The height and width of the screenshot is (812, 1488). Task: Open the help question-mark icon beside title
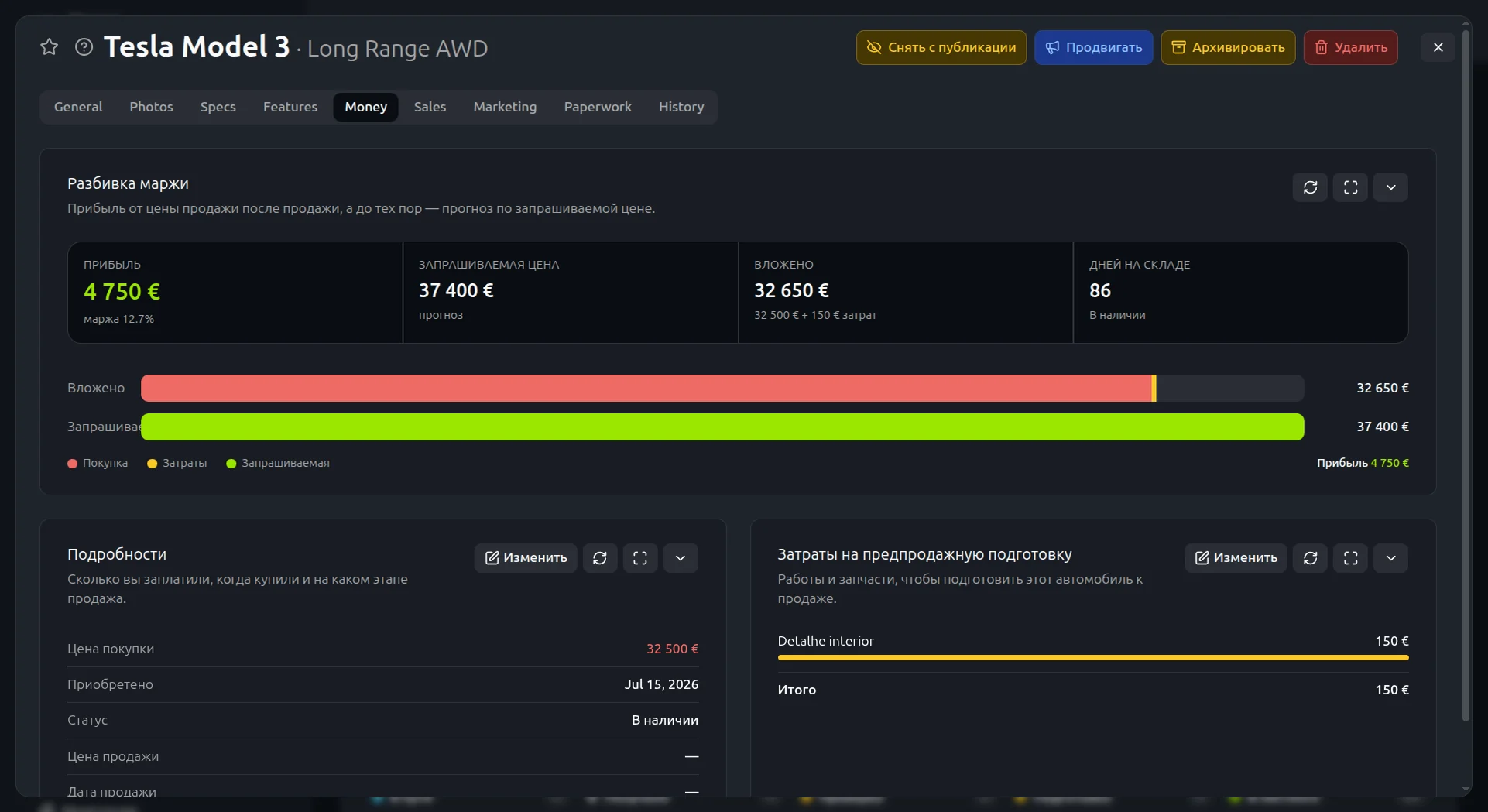(84, 47)
